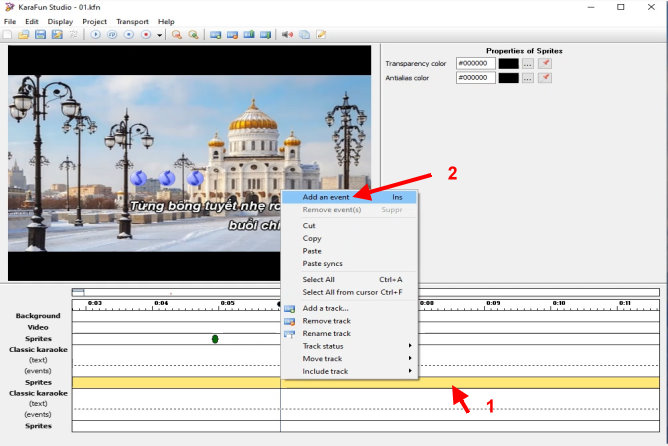The image size is (668, 446).
Task: Click the pencil edit toolbar icon
Action: (321, 35)
